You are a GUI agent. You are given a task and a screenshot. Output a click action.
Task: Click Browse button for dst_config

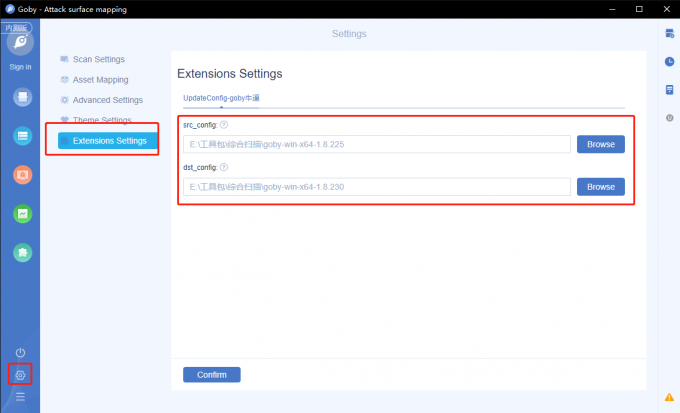601,187
